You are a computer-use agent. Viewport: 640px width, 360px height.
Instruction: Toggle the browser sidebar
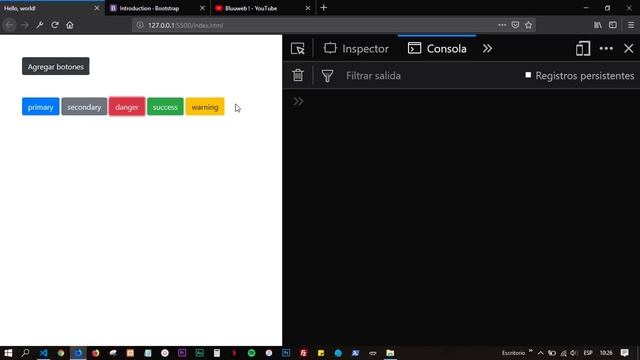pyautogui.click(x=613, y=25)
